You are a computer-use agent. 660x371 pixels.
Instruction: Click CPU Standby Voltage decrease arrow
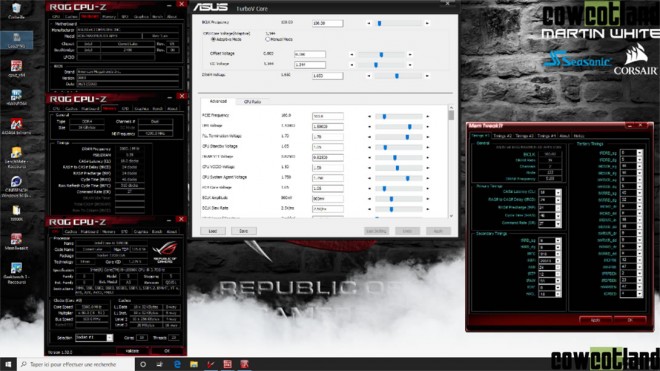pos(370,147)
